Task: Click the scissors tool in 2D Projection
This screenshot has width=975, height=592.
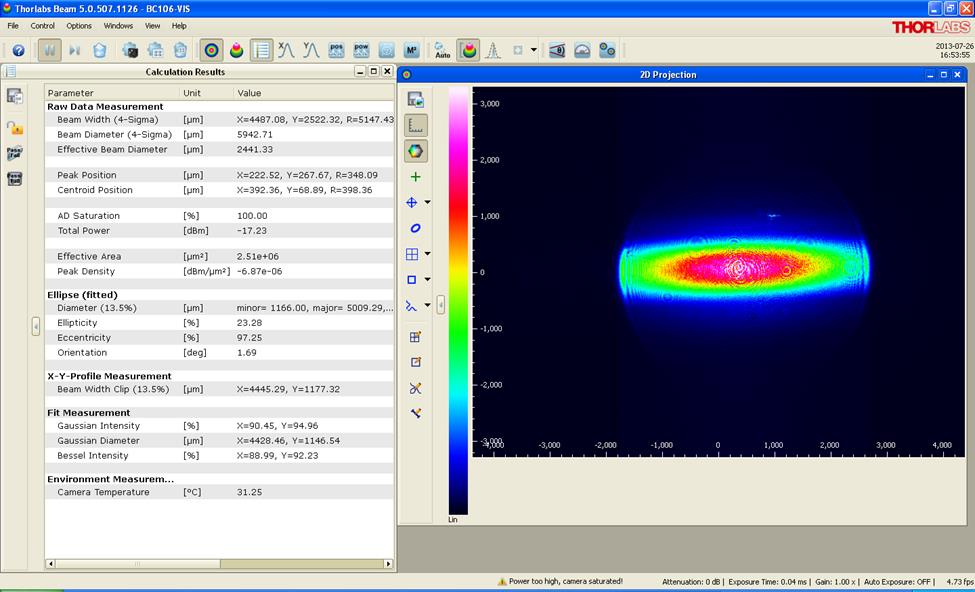Action: tap(416, 388)
